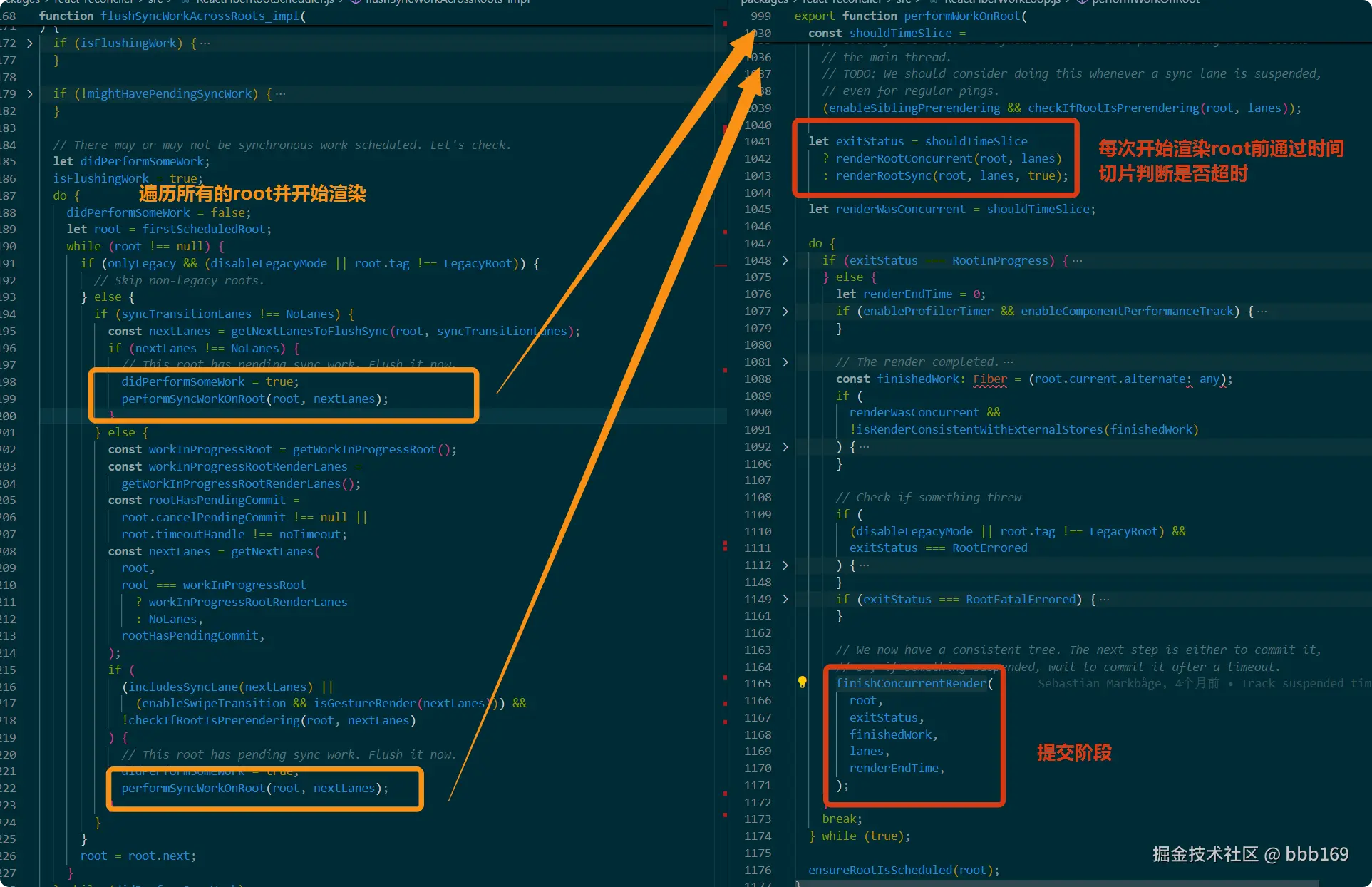Expand fold chevron for isFlushingWork block
Image resolution: width=1372 pixels, height=887 pixels.
[29, 43]
